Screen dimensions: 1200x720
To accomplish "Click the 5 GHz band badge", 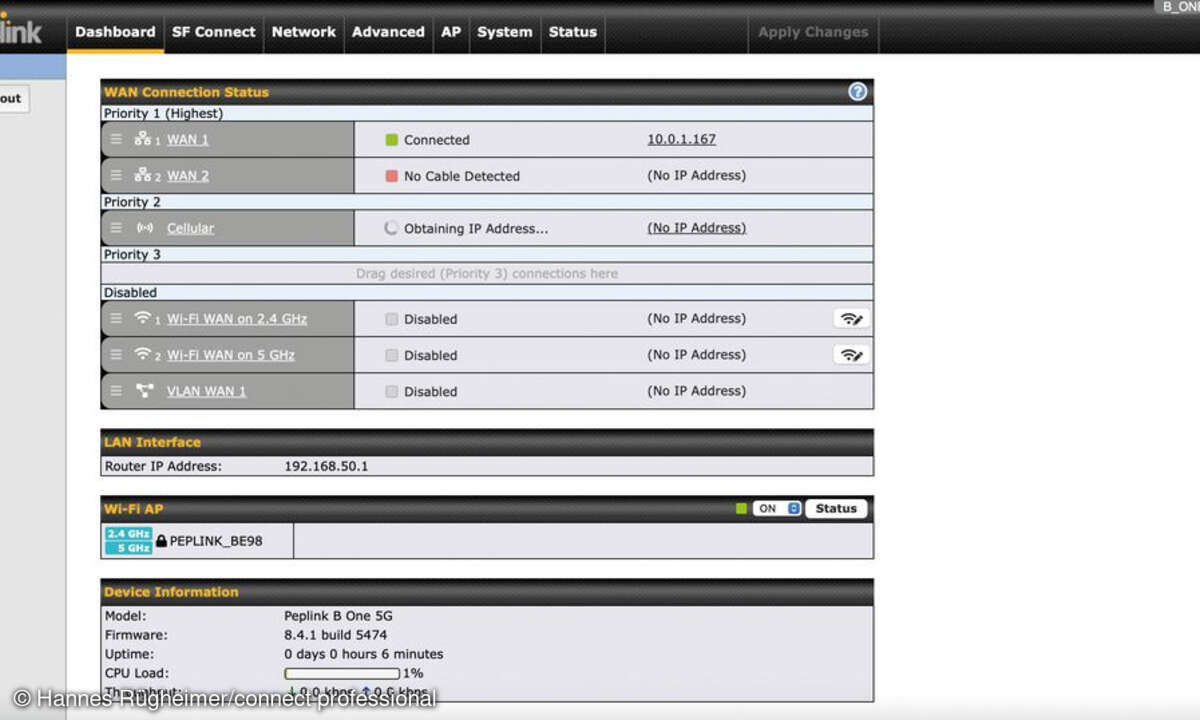I will pos(128,548).
